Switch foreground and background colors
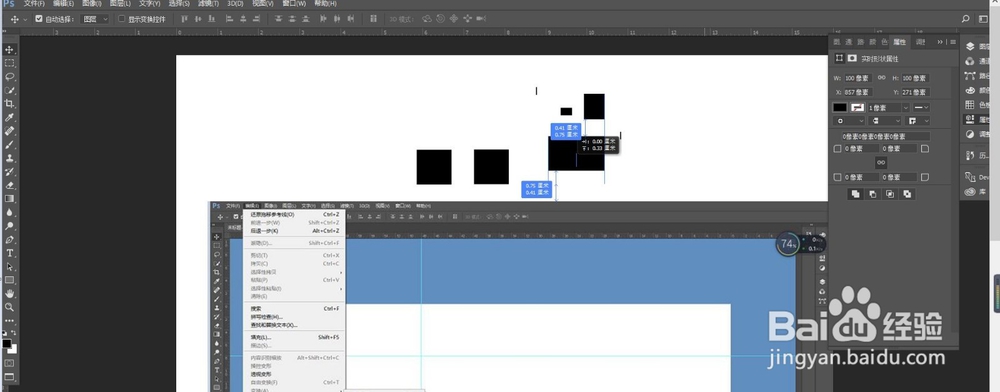Viewport: 1000px width, 392px height. click(13, 333)
